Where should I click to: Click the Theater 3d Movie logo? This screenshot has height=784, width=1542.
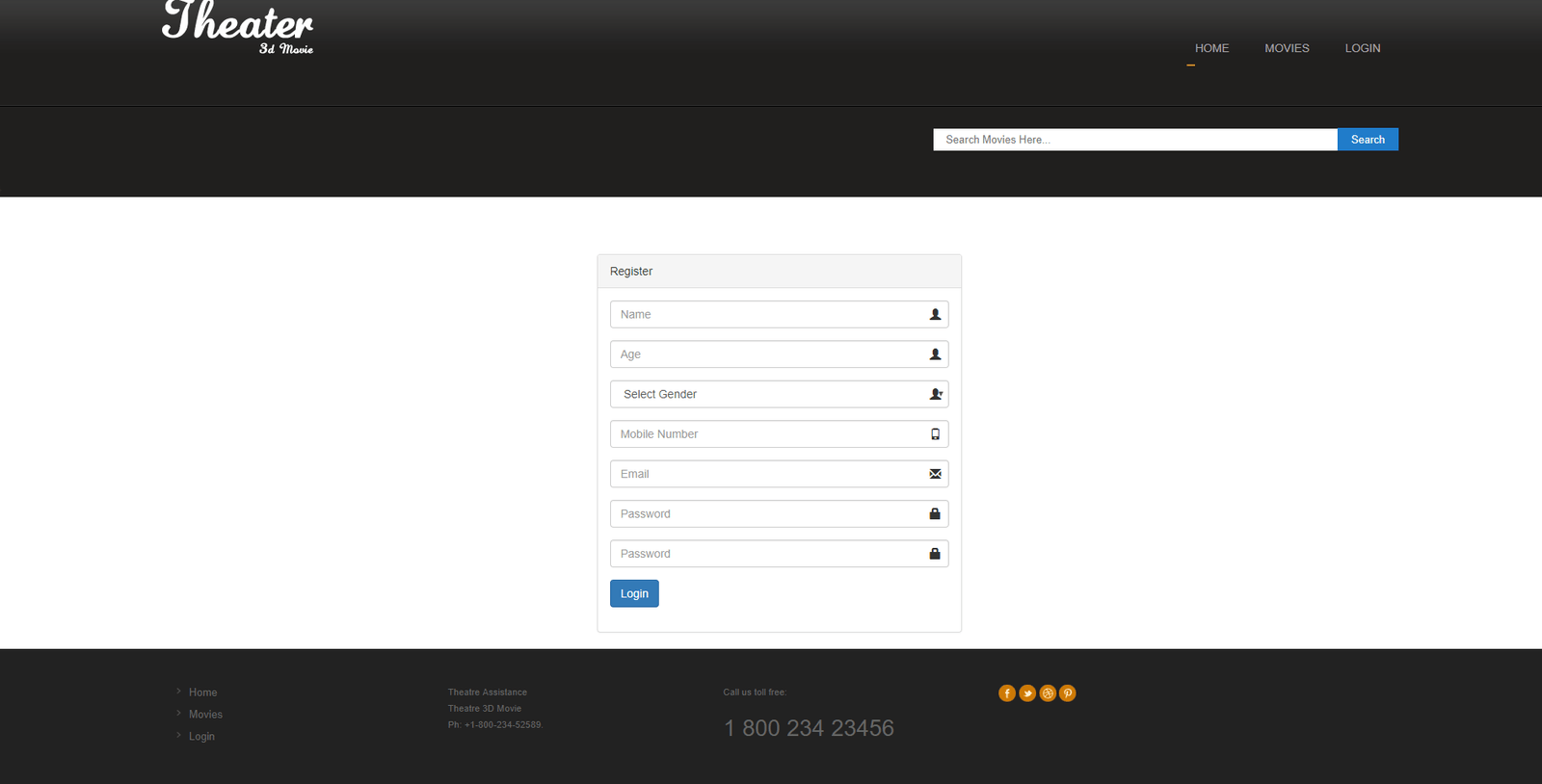[238, 28]
